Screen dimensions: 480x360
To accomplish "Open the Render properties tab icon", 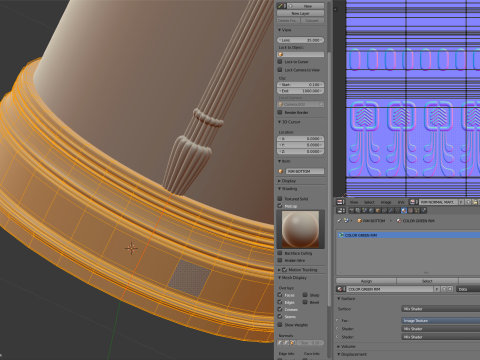I will (x=352, y=210).
